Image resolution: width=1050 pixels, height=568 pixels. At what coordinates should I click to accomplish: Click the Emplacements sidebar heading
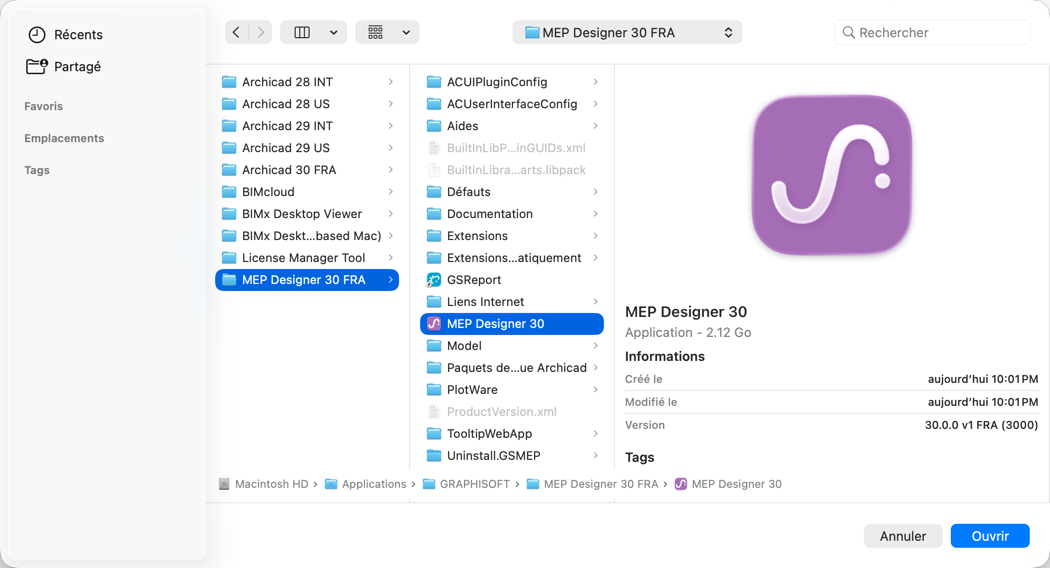tap(64, 138)
